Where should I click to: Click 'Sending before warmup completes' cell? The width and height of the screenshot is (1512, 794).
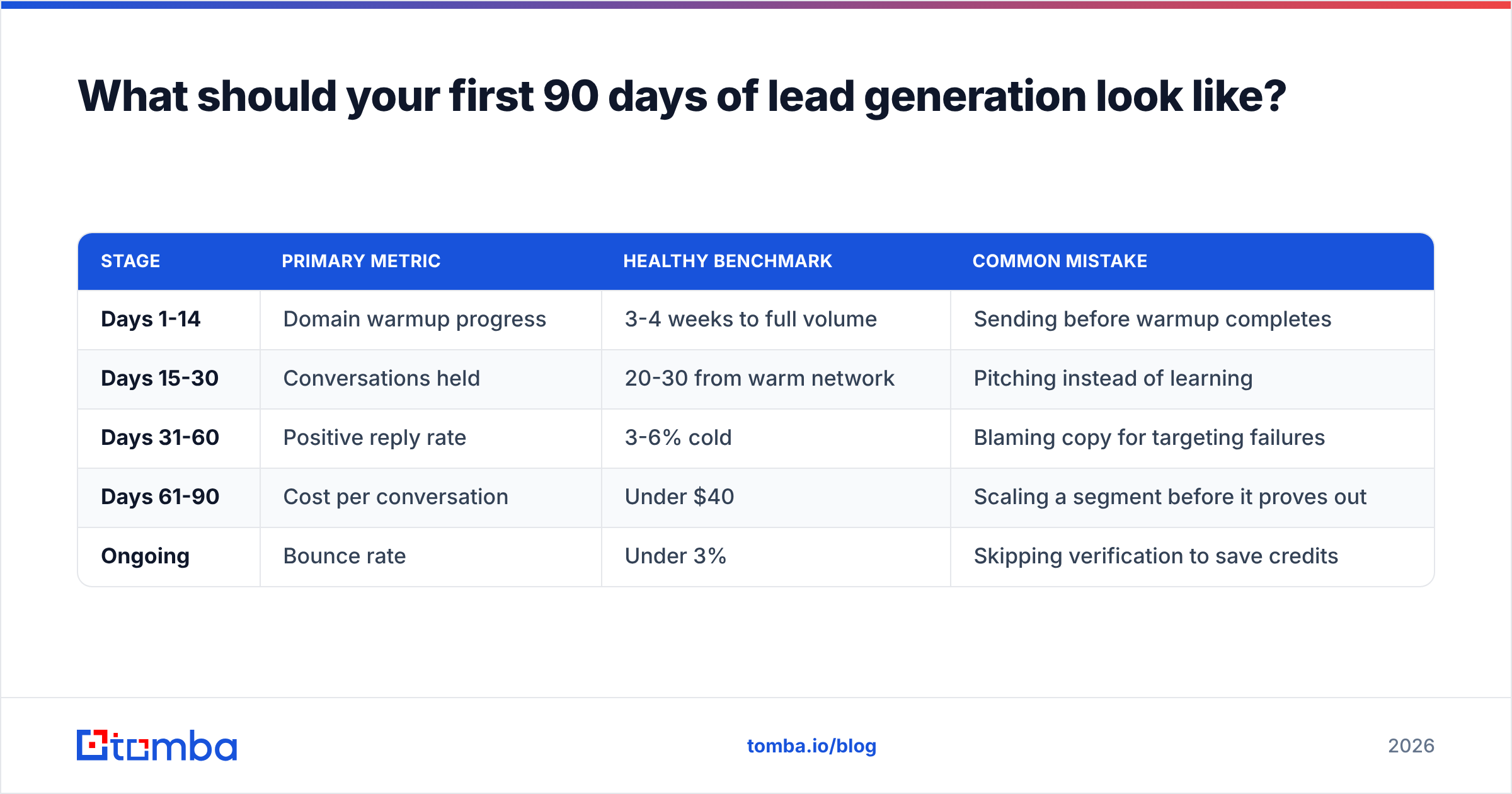click(x=1193, y=319)
